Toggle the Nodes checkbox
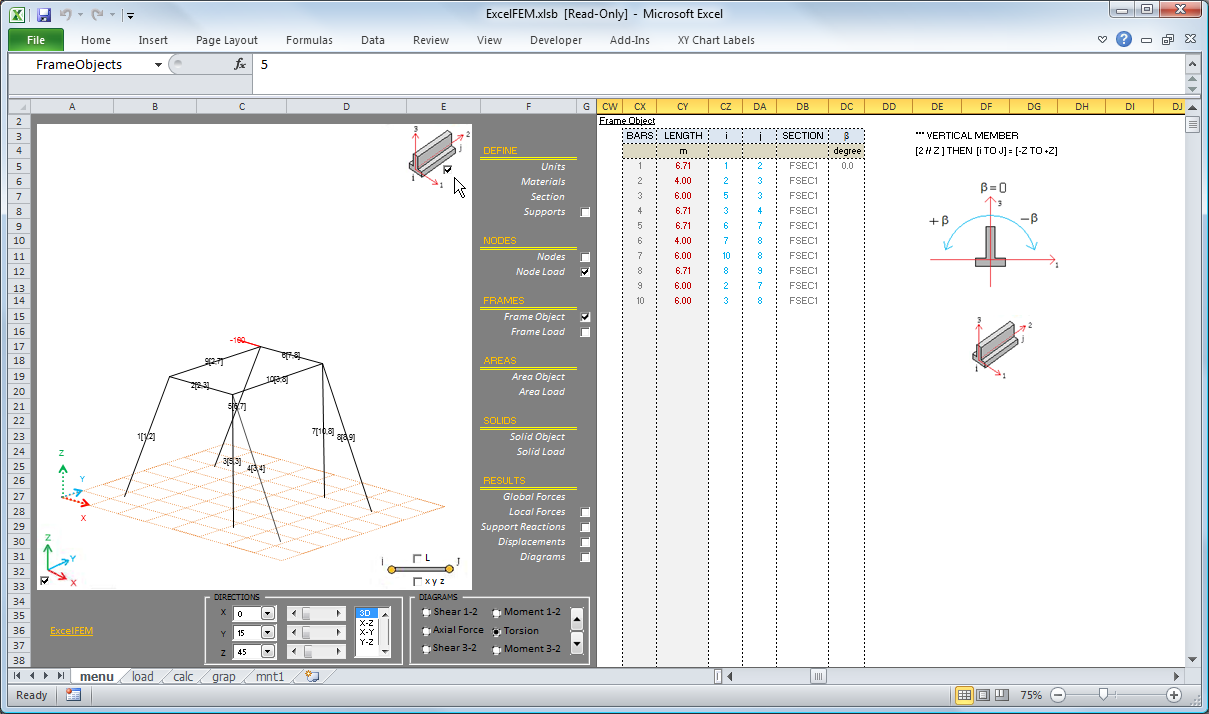Image resolution: width=1209 pixels, height=714 pixels. pyautogui.click(x=585, y=257)
